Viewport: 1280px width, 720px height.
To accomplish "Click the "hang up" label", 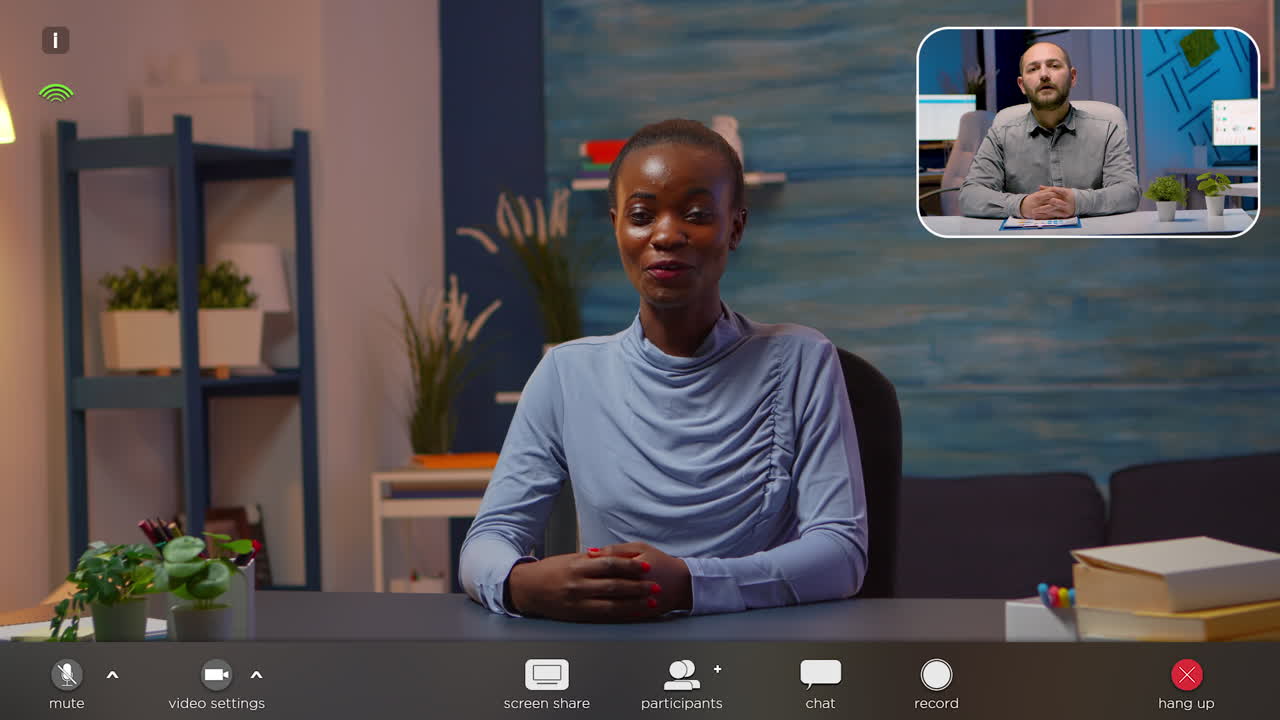I will 1186,704.
